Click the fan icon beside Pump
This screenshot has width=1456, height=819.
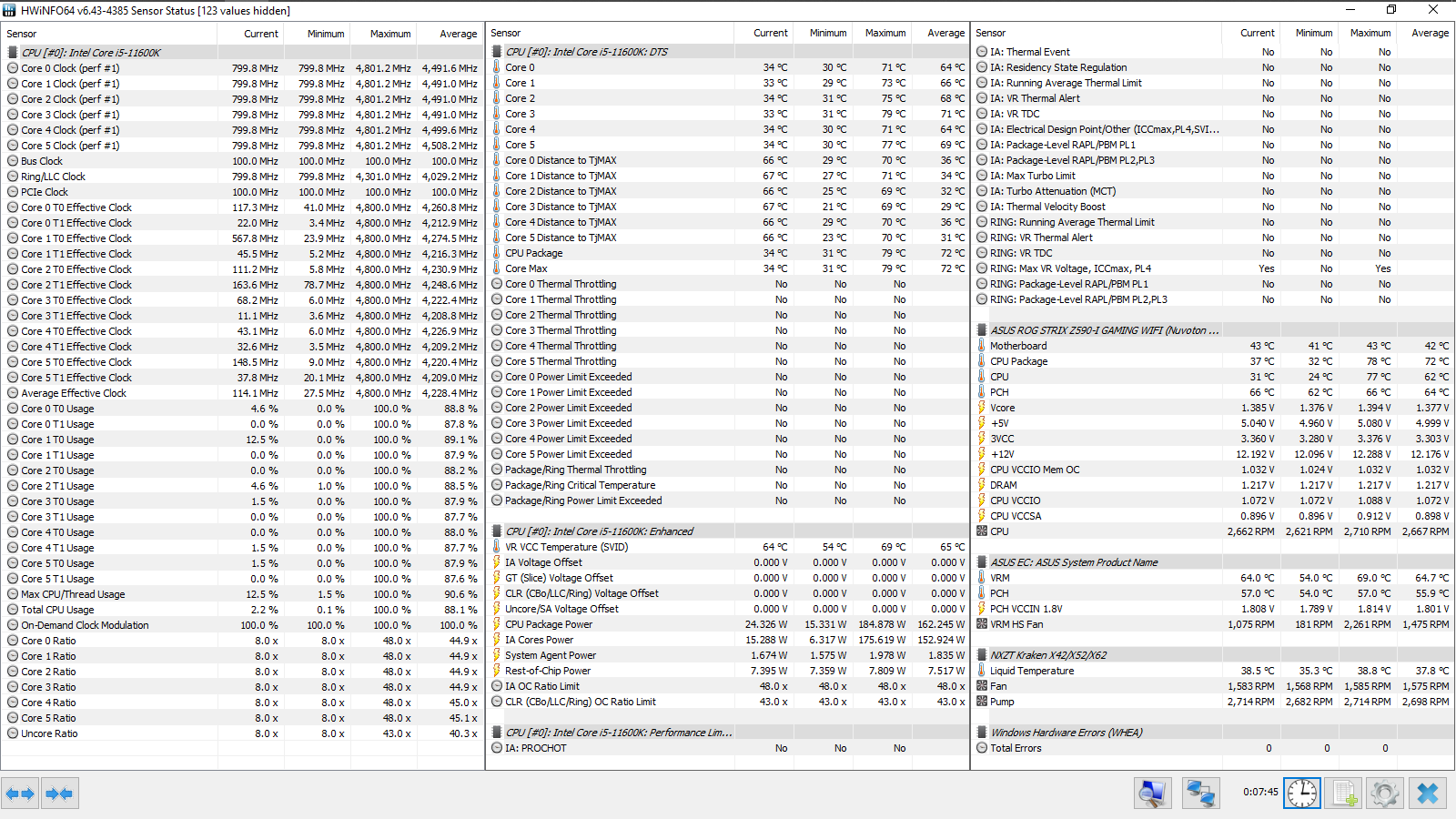point(982,702)
